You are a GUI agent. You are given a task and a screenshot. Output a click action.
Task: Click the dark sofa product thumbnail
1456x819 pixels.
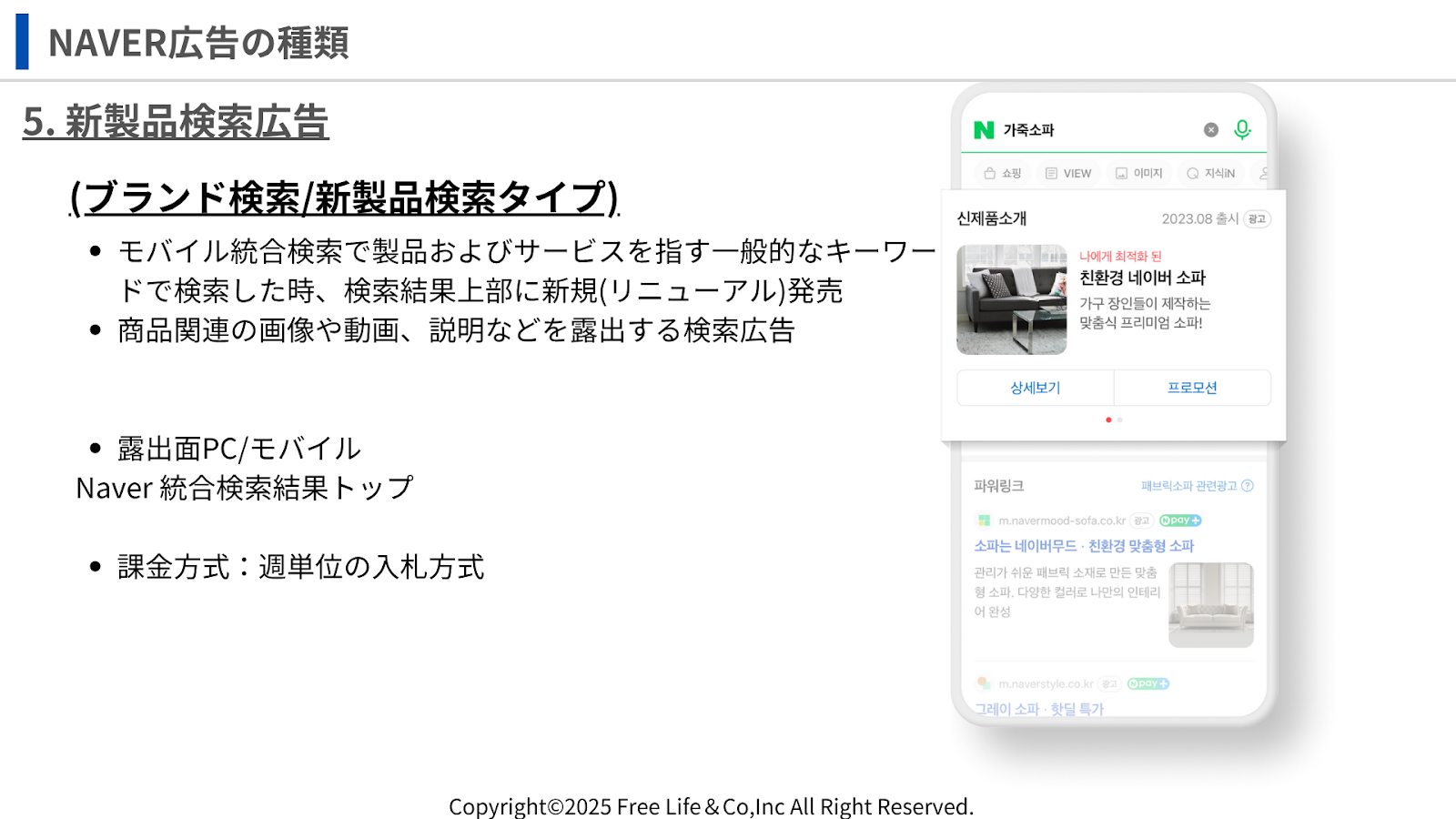(1011, 299)
